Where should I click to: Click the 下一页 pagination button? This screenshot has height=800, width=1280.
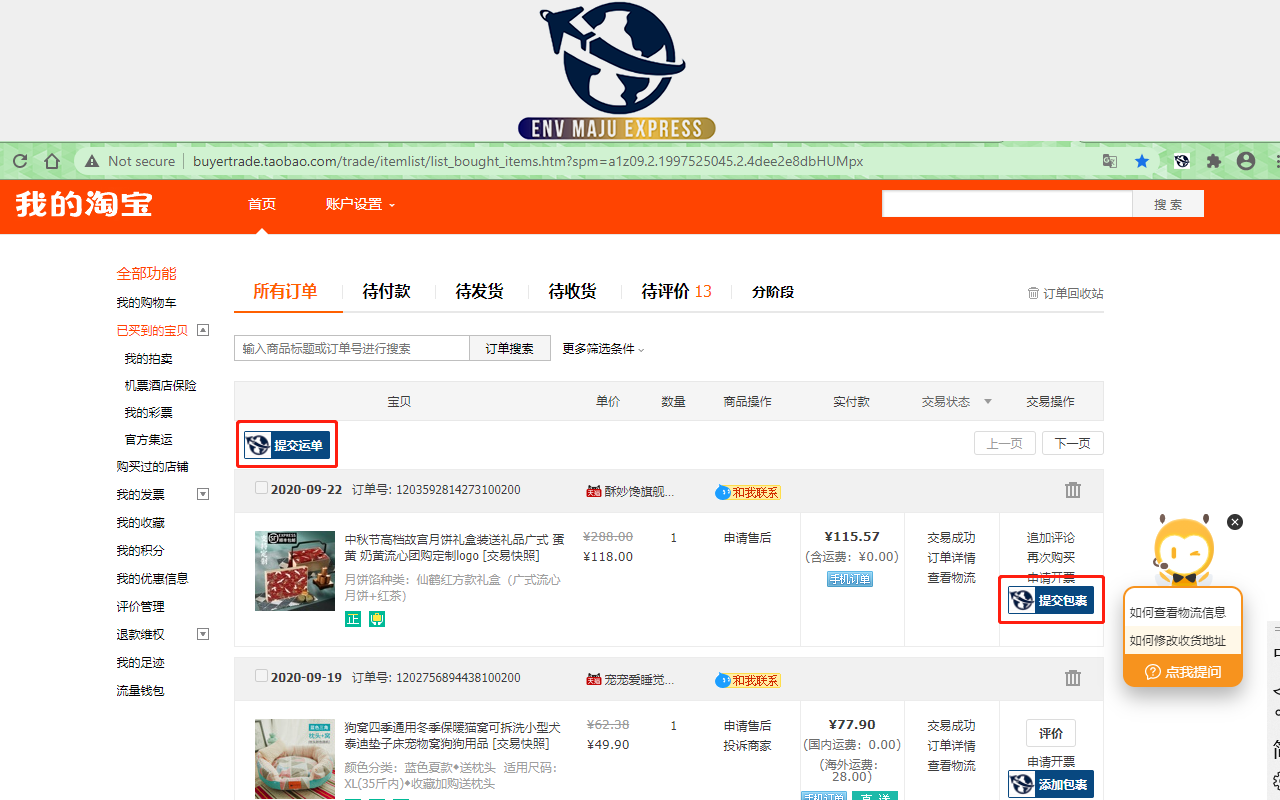(x=1073, y=443)
